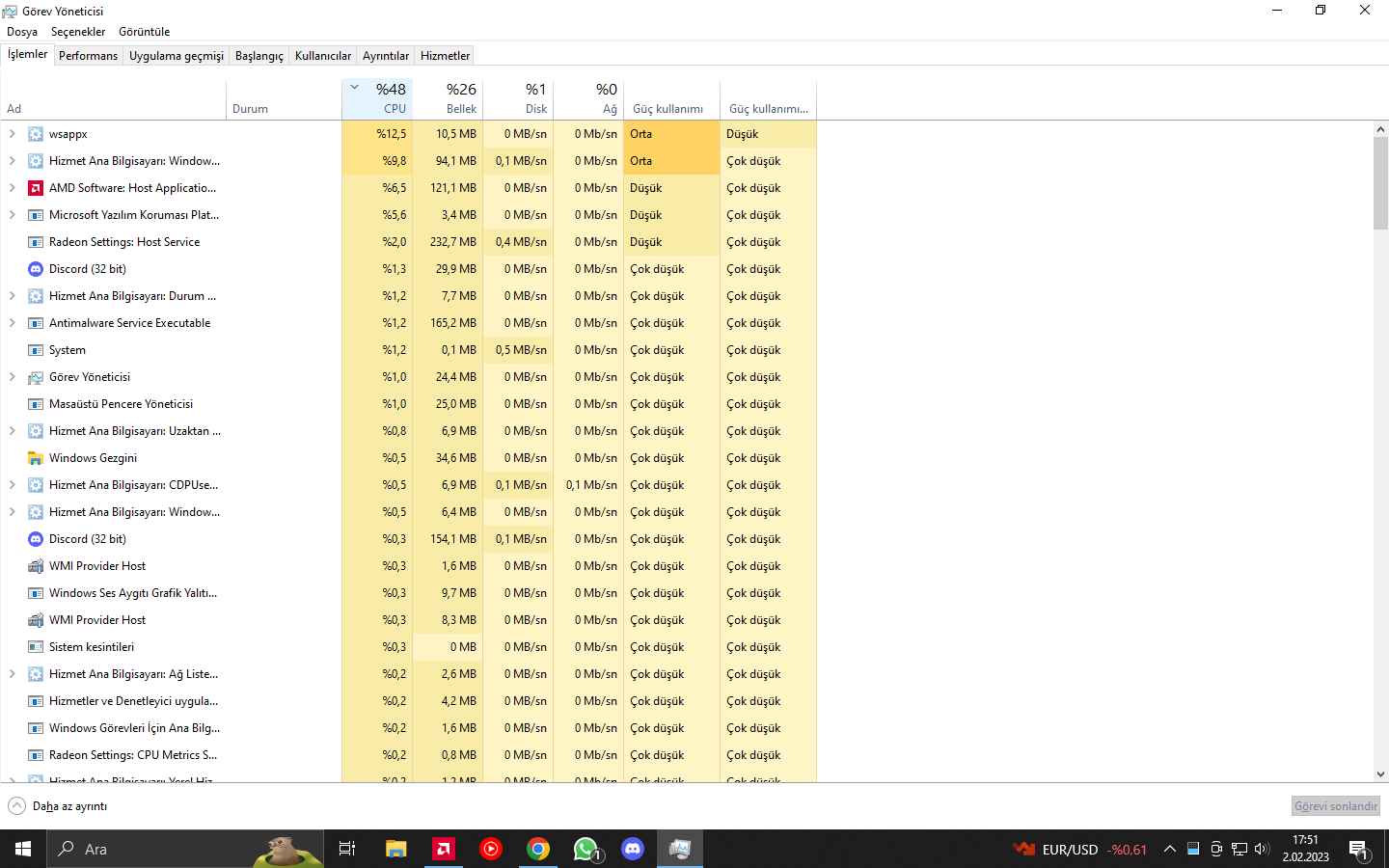Sort processes by the CPU column header
1389x868 pixels.
pyautogui.click(x=377, y=98)
